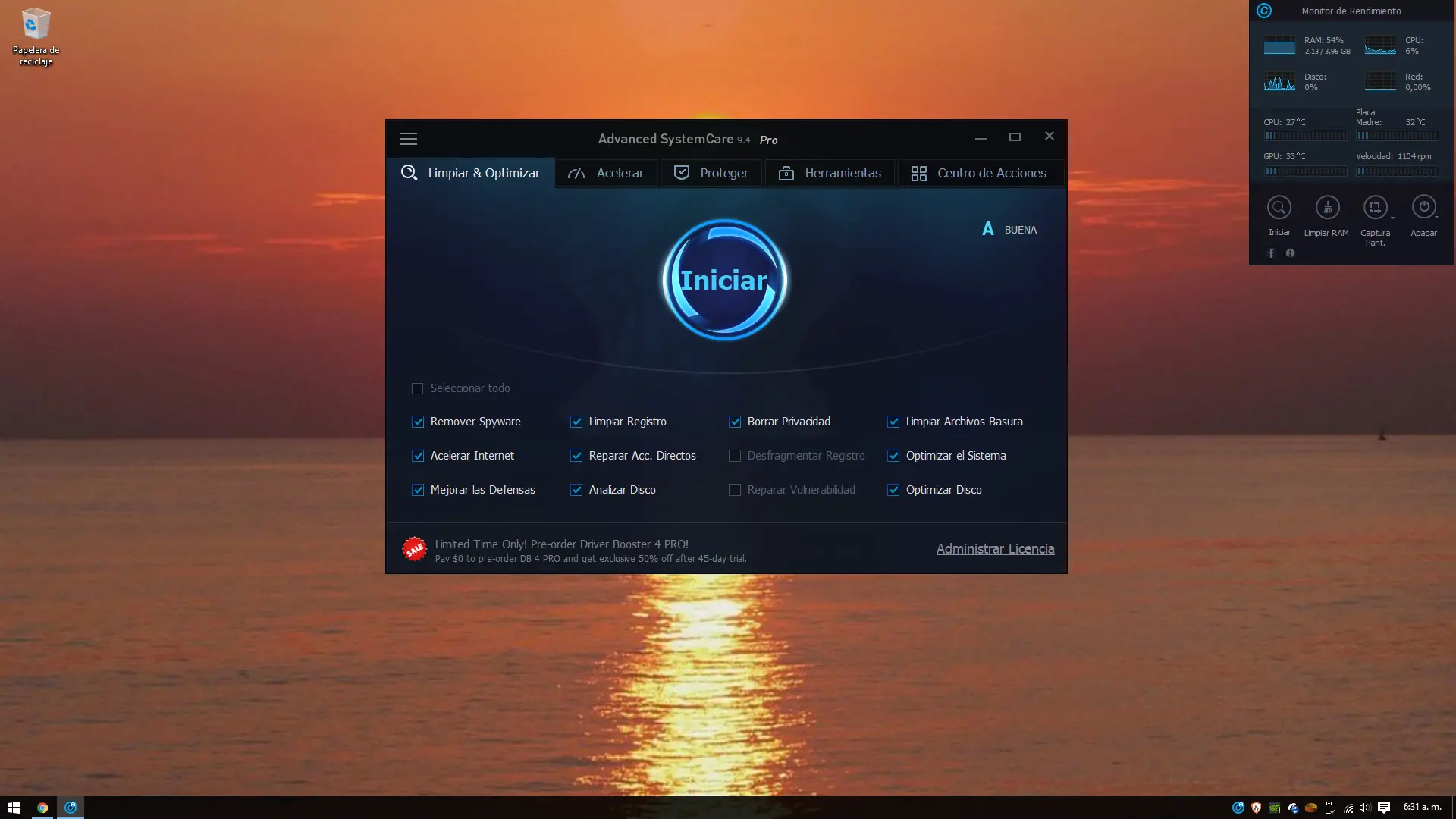Click the Iniciar magnifier icon in Monitor de Rendimiento
This screenshot has width=1456, height=819.
point(1279,207)
